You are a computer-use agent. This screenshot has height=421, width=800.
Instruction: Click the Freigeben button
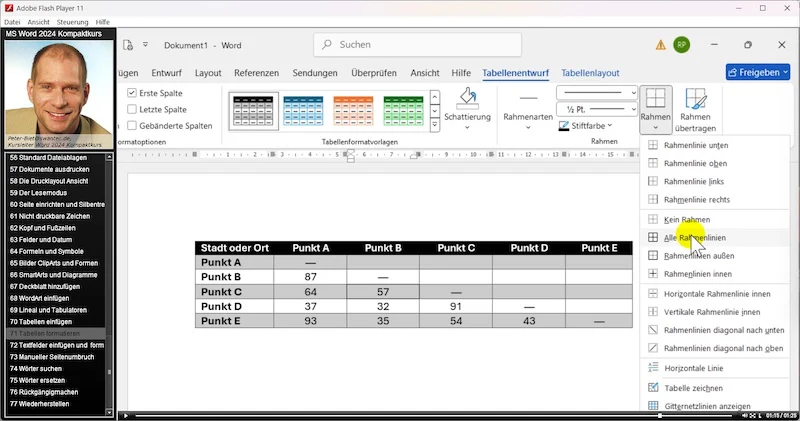(x=758, y=72)
